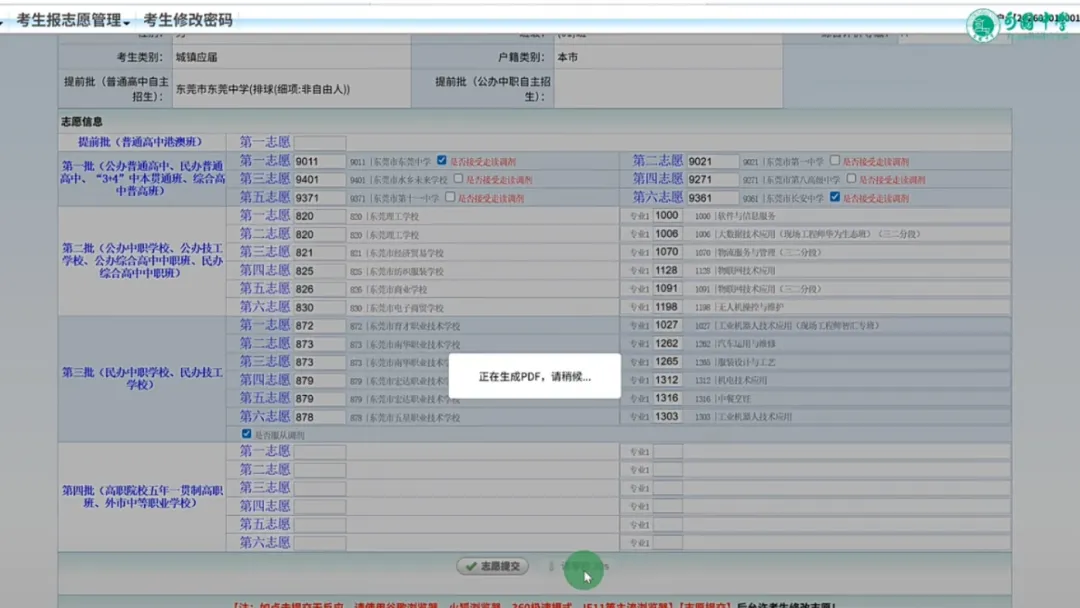Toggle adjustment checkbox for school 9371
The height and width of the screenshot is (608, 1080).
point(450,197)
